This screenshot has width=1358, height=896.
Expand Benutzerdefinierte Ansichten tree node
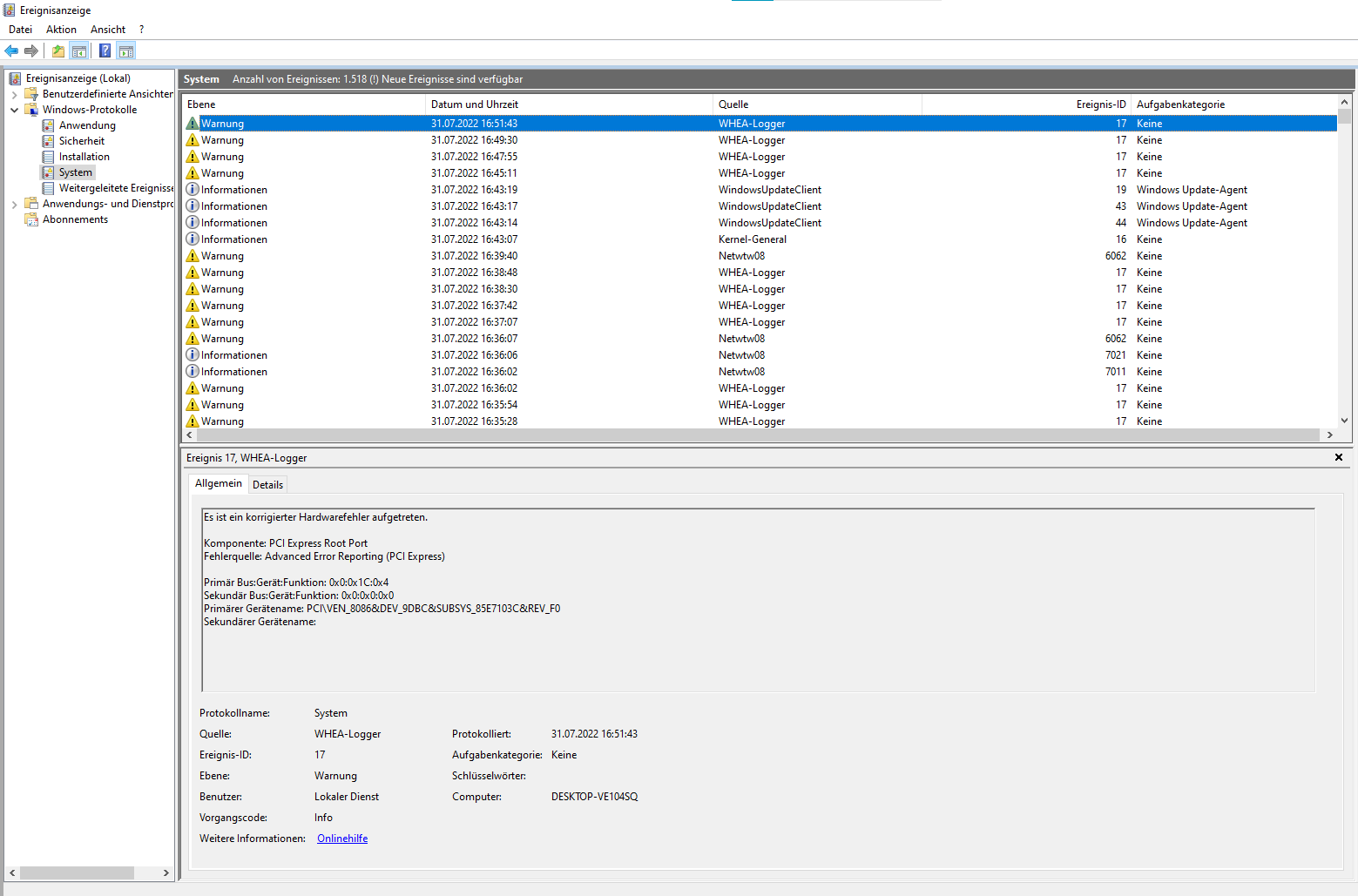click(x=14, y=94)
